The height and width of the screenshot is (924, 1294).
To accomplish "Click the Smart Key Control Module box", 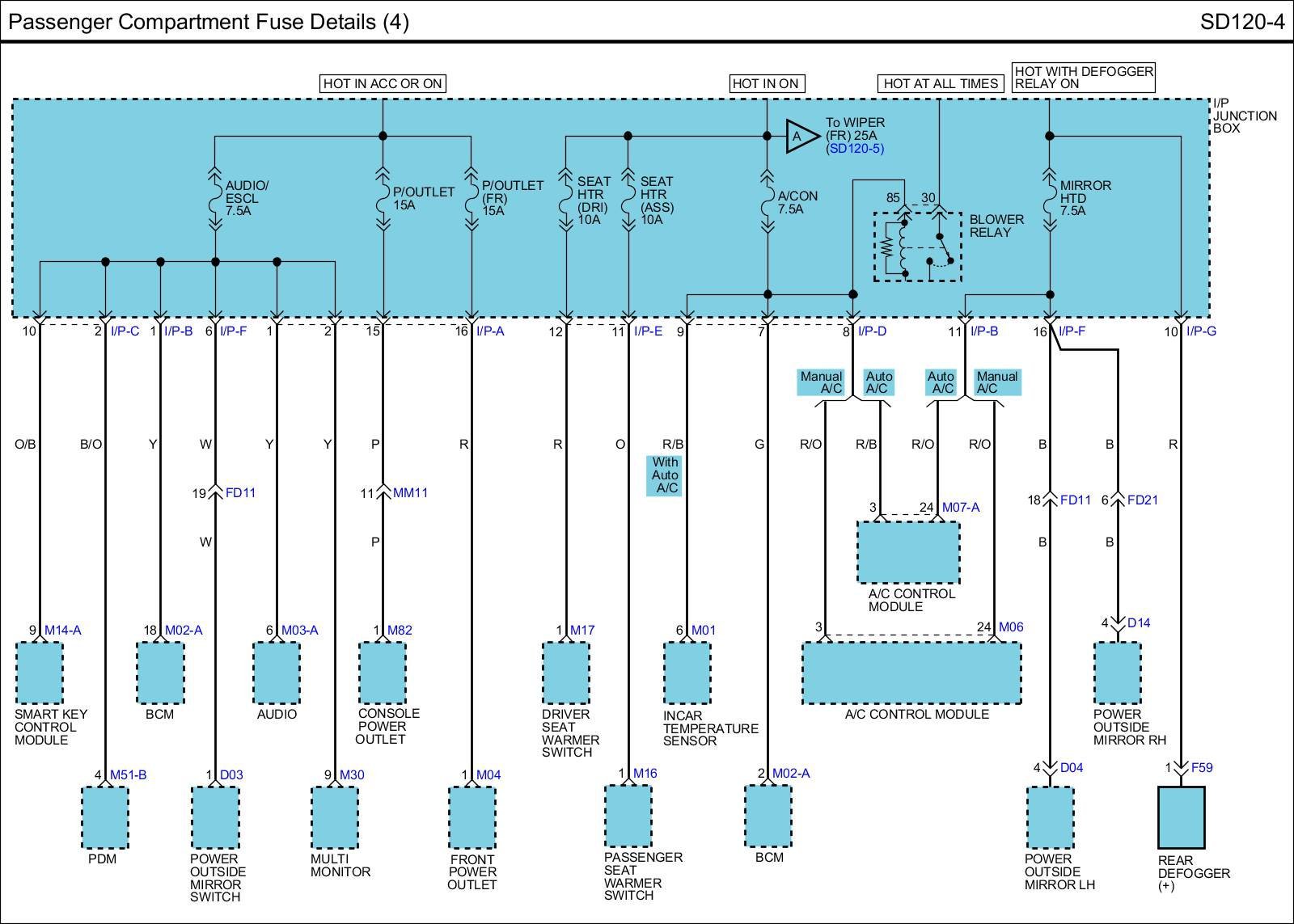I will point(39,673).
